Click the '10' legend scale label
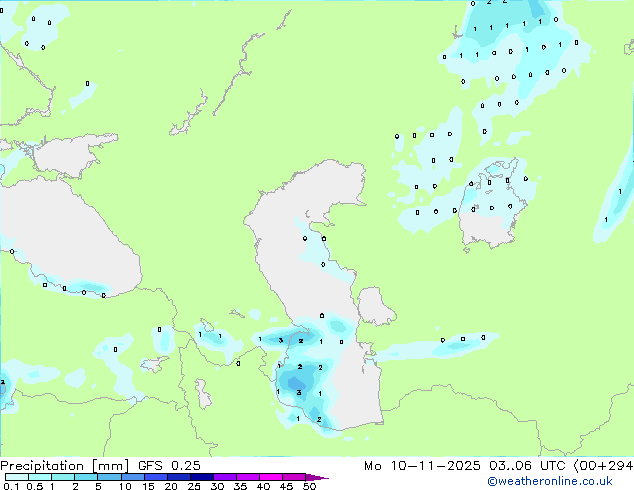Image resolution: width=634 pixels, height=490 pixels. click(x=125, y=486)
